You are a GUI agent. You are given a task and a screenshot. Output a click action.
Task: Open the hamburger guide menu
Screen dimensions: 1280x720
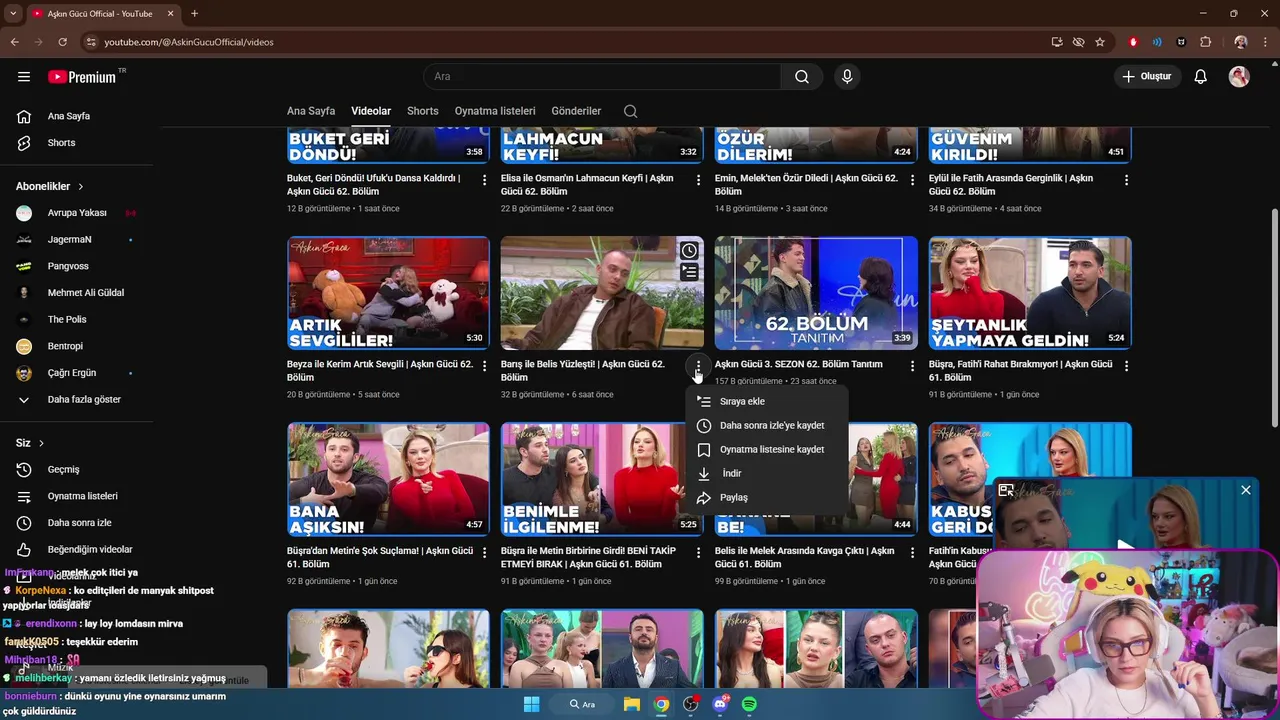24,77
